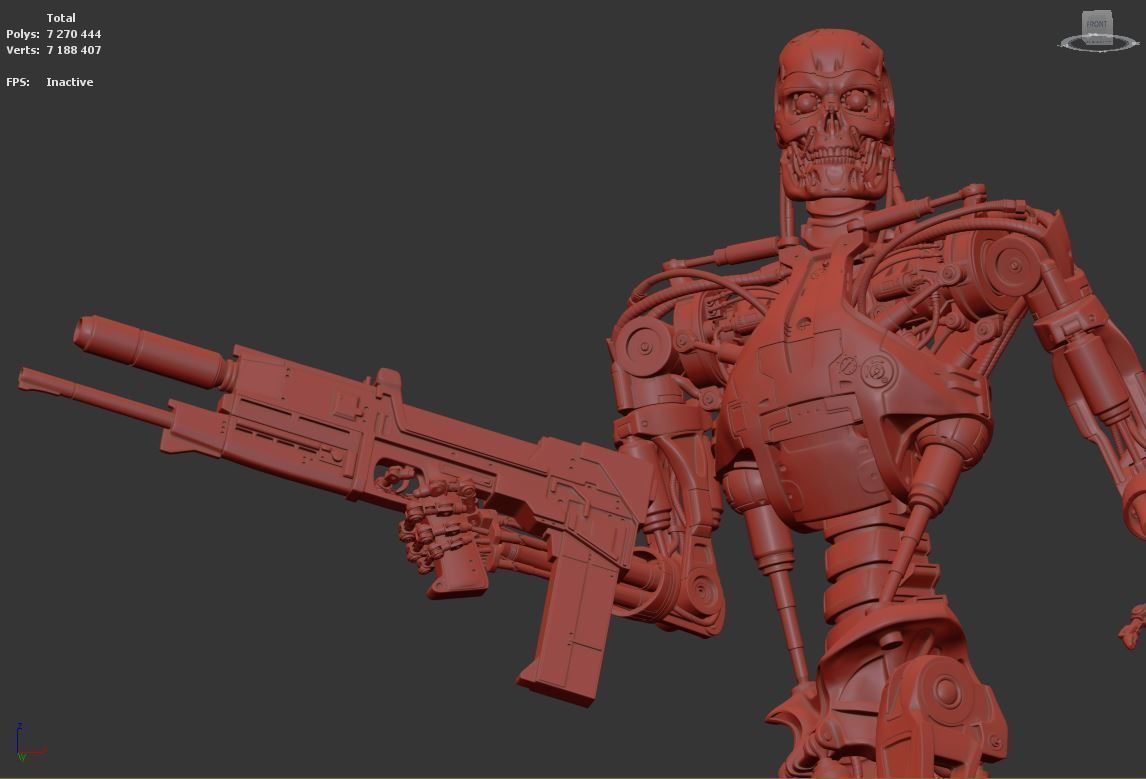
Task: Select the Polys count value 7 270 444
Action: pyautogui.click(x=74, y=34)
